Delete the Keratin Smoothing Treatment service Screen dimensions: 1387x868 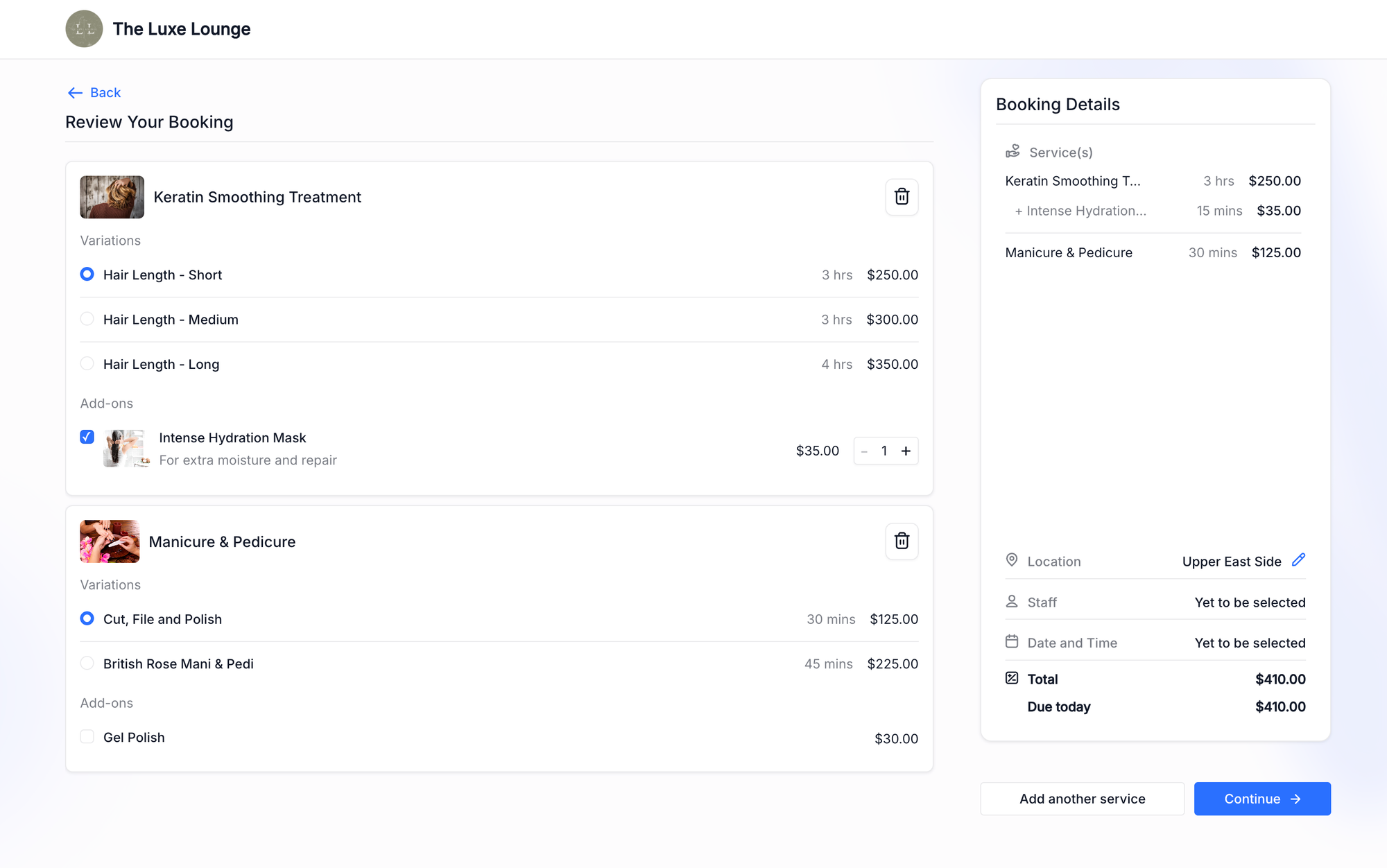point(902,197)
